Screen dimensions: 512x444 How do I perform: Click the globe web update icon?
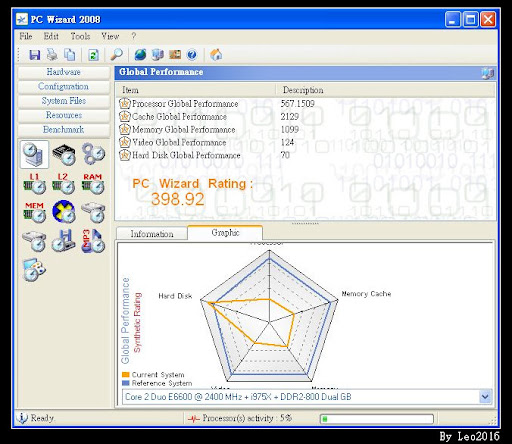[140, 54]
